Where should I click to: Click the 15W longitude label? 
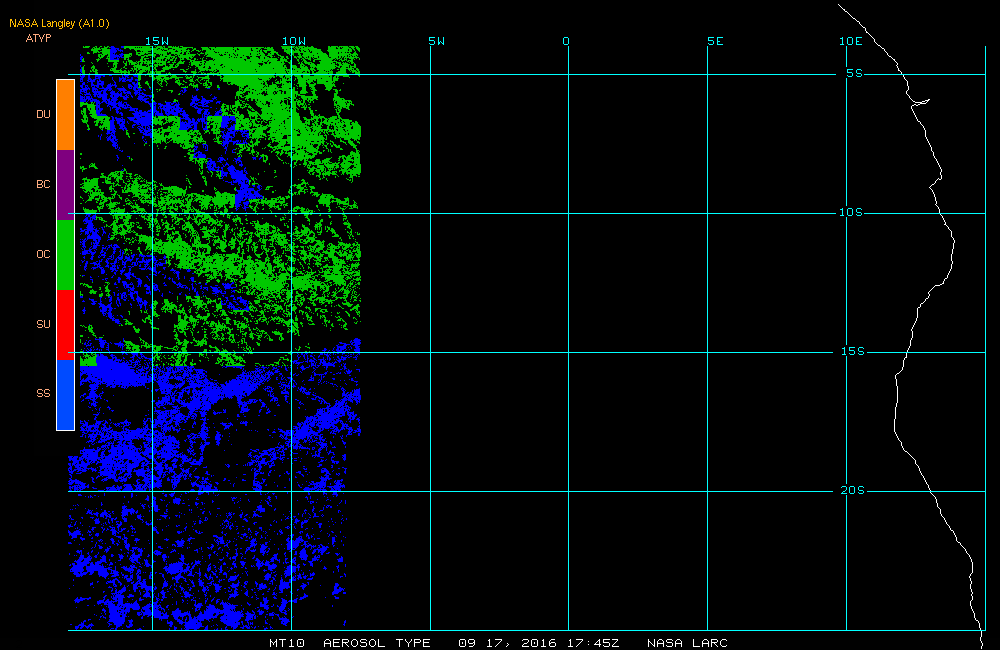click(157, 41)
